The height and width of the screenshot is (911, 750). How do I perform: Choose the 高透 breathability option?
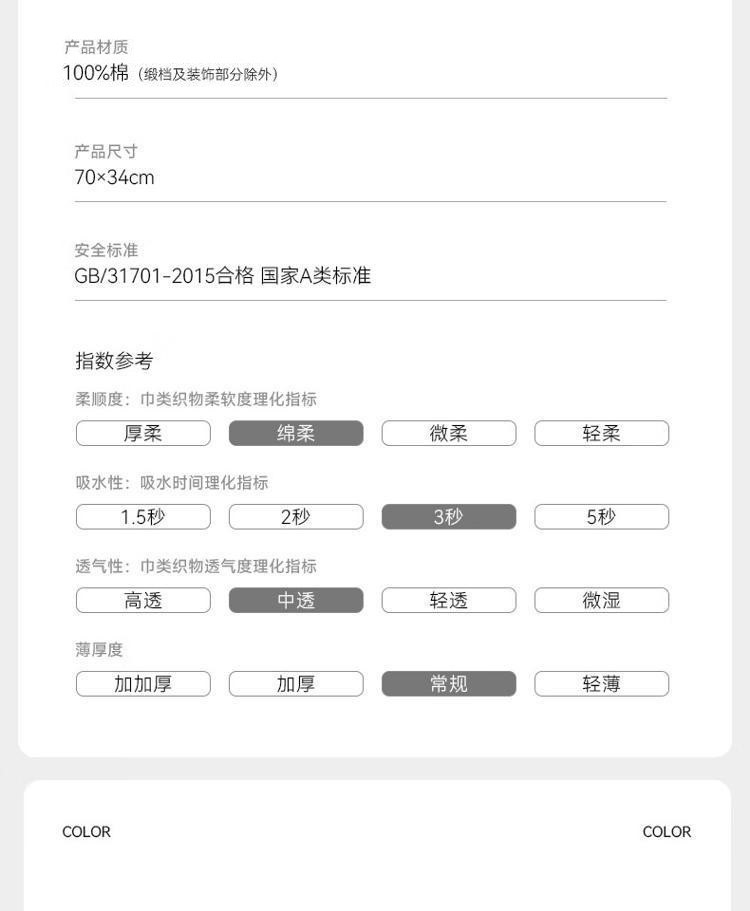(143, 600)
